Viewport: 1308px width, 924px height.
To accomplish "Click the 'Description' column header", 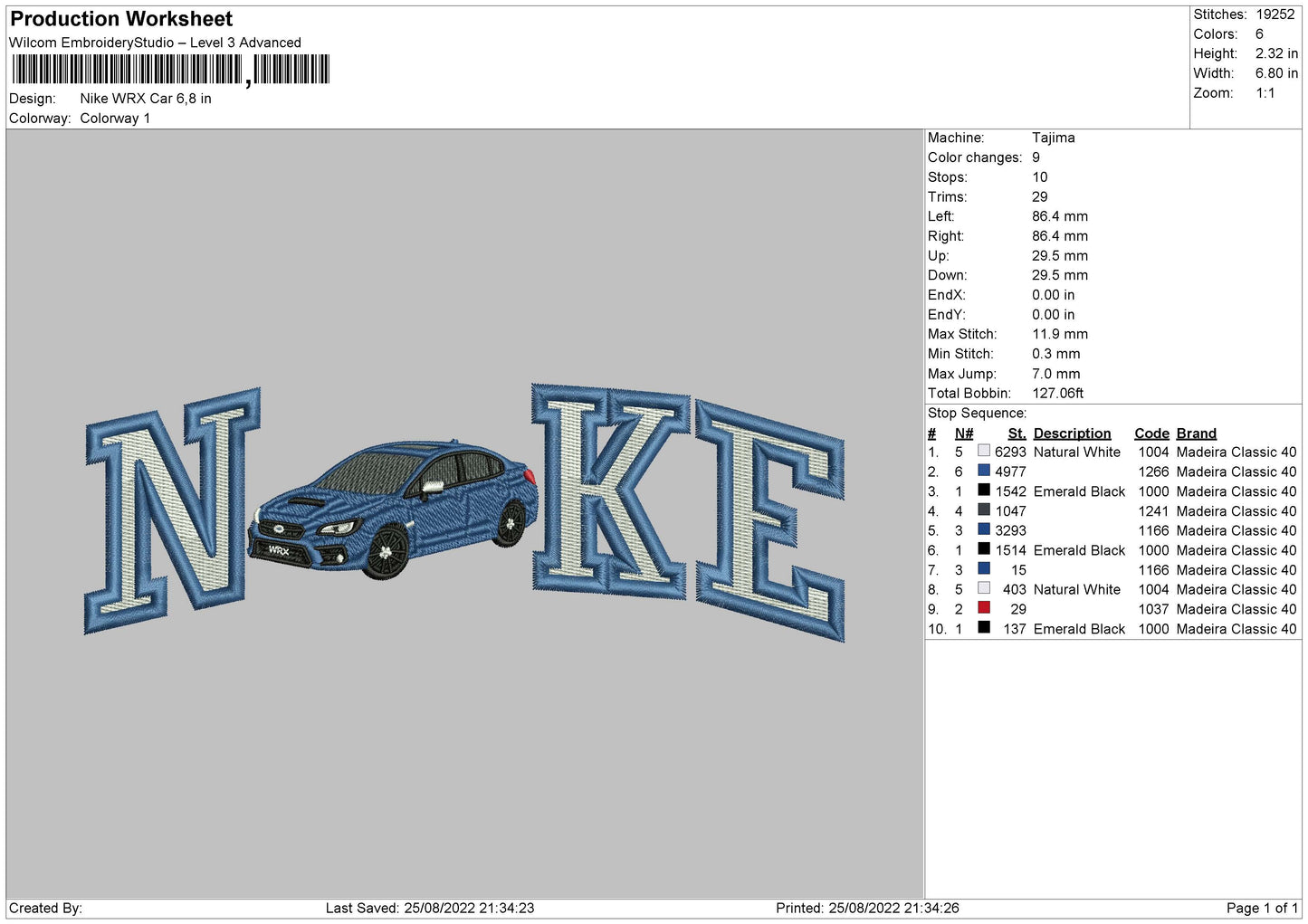I will 1072,433.
